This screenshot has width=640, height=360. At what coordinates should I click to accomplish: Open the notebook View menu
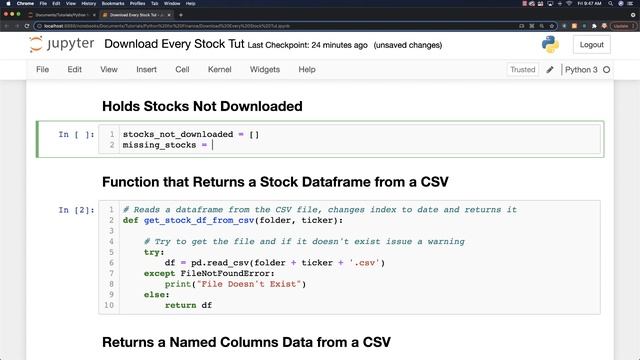[109, 69]
